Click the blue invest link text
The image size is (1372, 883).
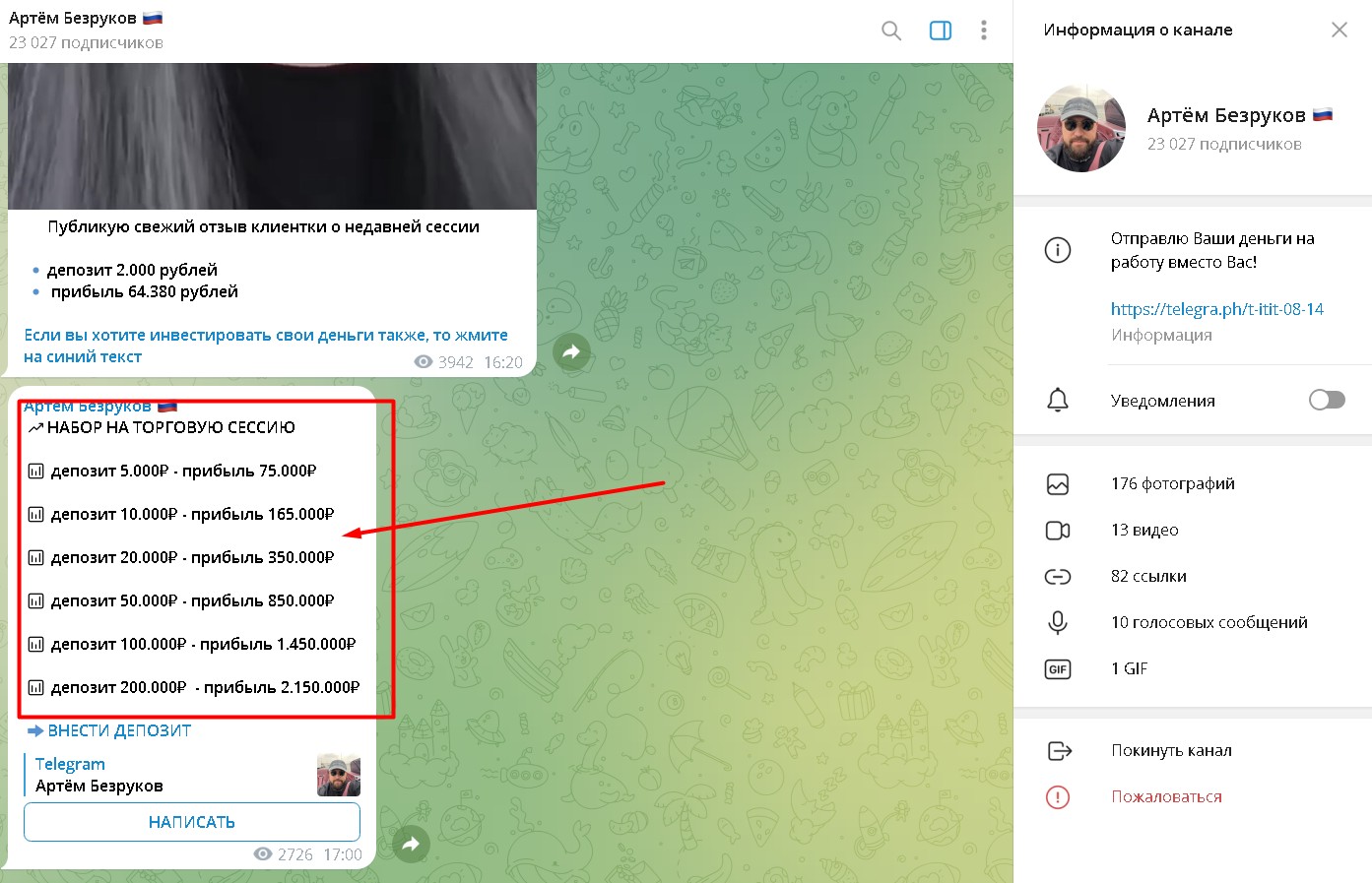(266, 346)
